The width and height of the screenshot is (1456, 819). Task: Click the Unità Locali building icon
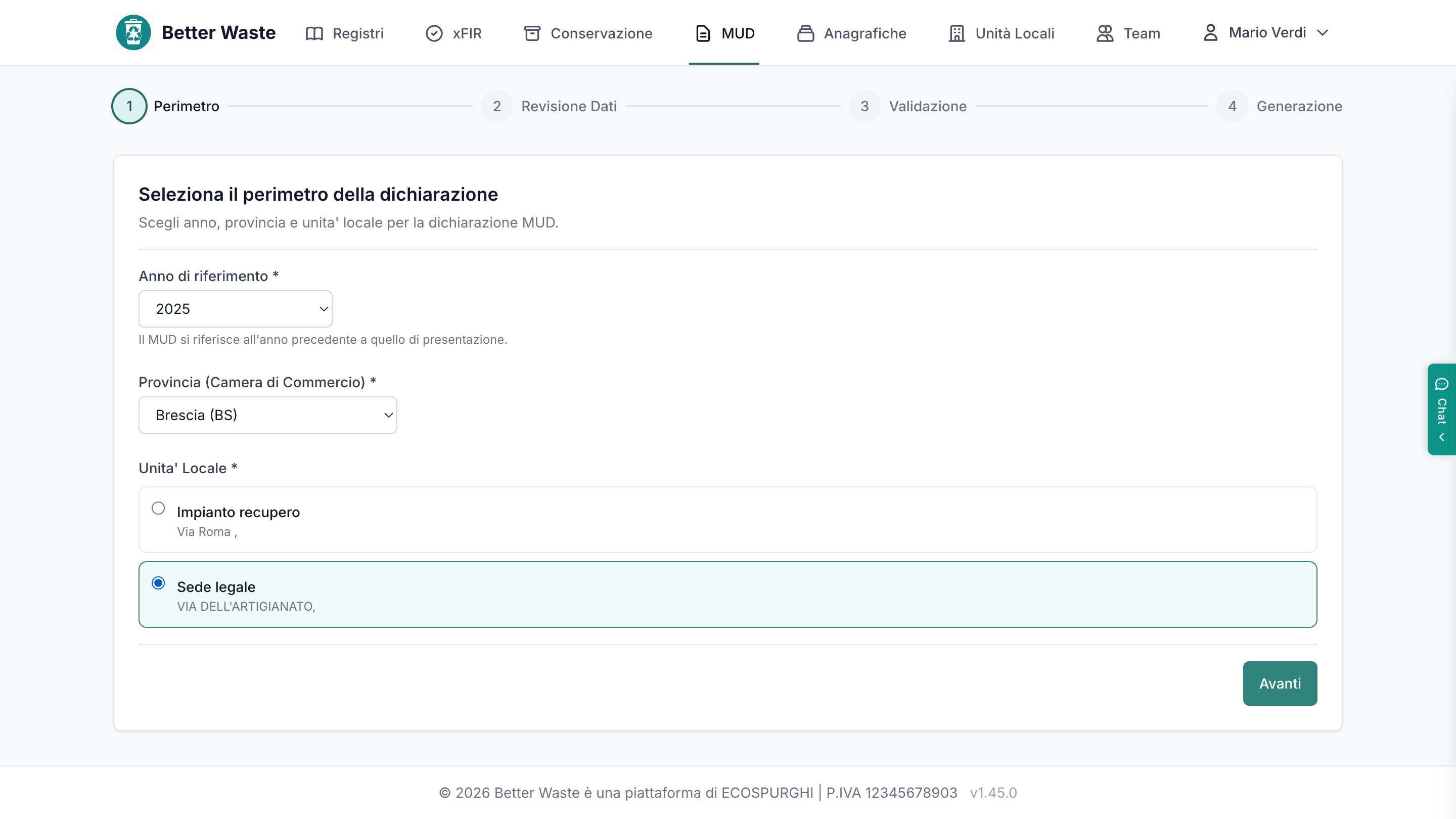point(957,33)
